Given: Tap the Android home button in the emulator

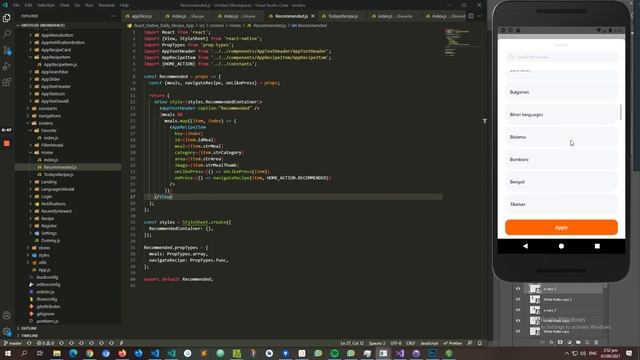Looking at the screenshot, I should pyautogui.click(x=561, y=246).
